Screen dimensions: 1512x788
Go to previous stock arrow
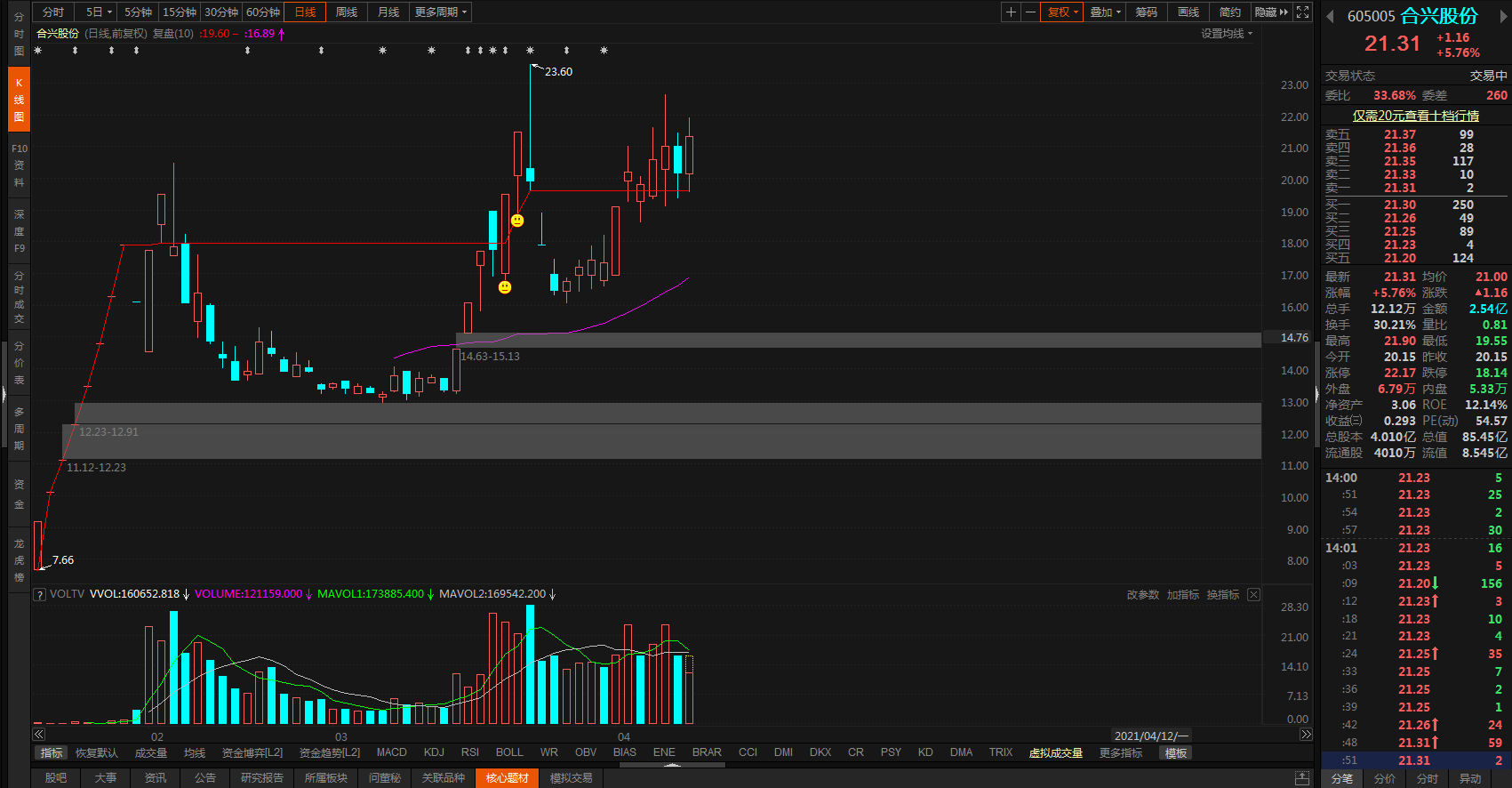click(1330, 16)
